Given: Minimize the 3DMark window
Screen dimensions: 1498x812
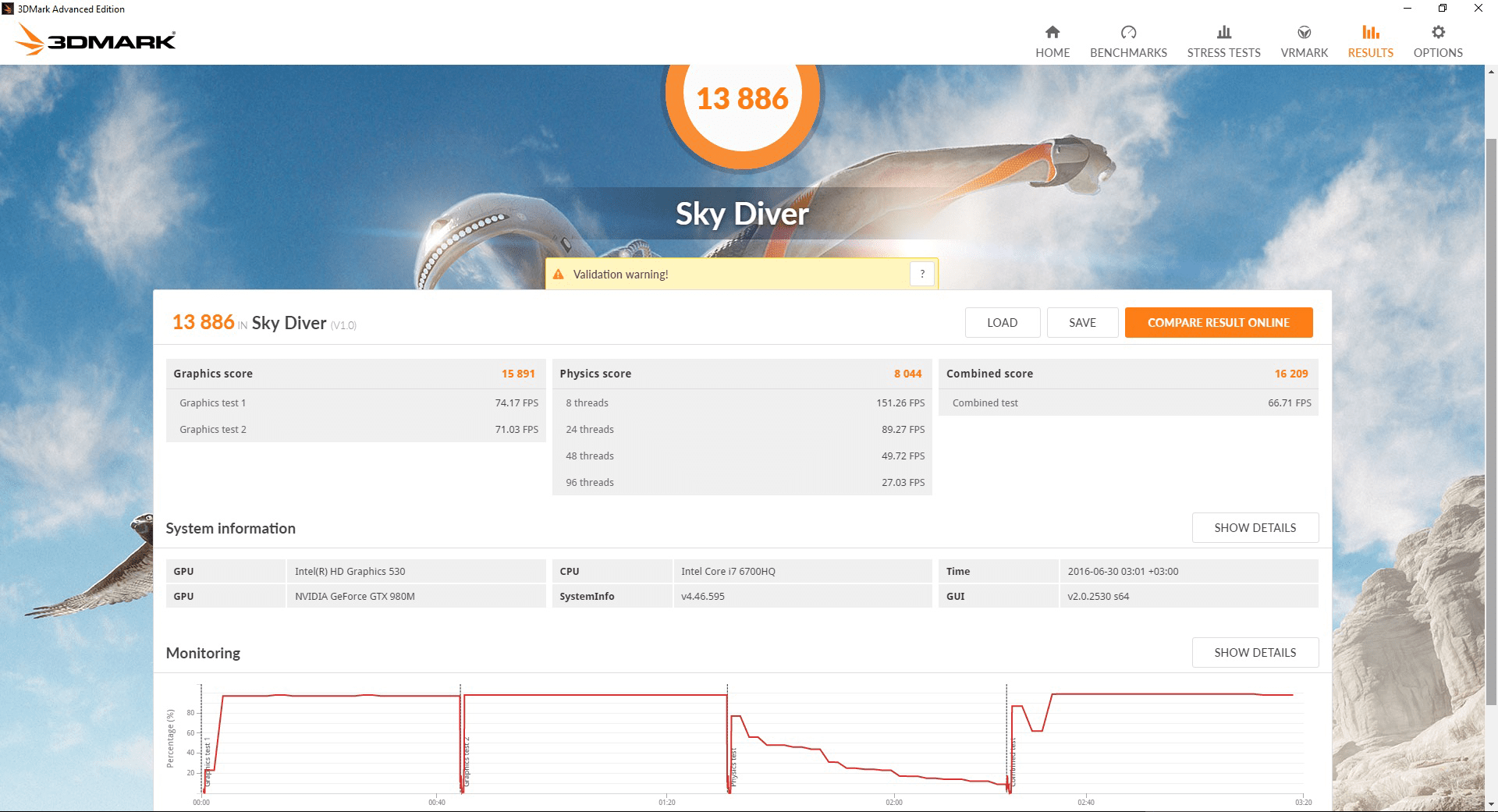Looking at the screenshot, I should click(x=1407, y=9).
